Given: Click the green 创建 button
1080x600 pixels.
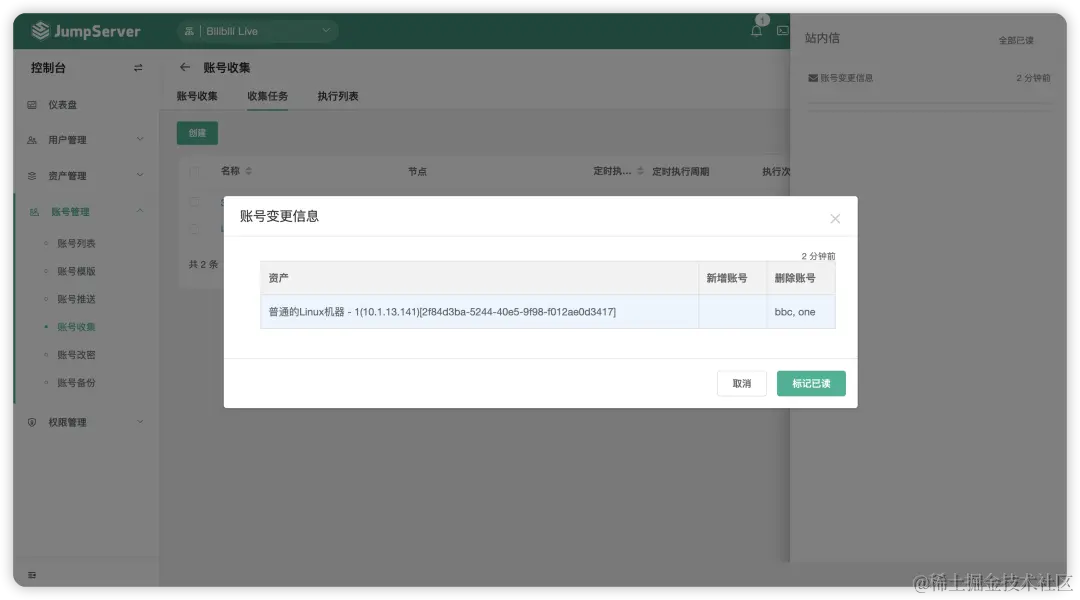Looking at the screenshot, I should point(197,133).
